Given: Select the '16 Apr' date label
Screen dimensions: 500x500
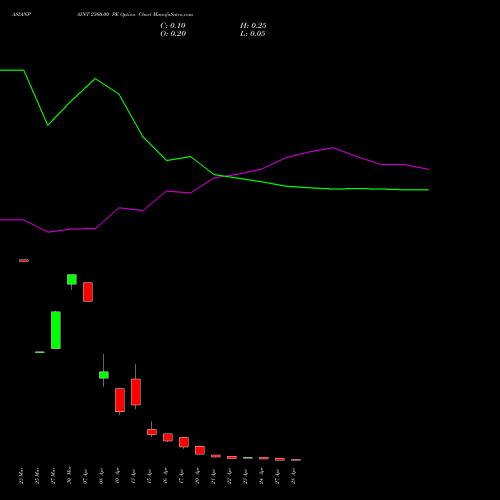Looking at the screenshot, I should 165,476.
